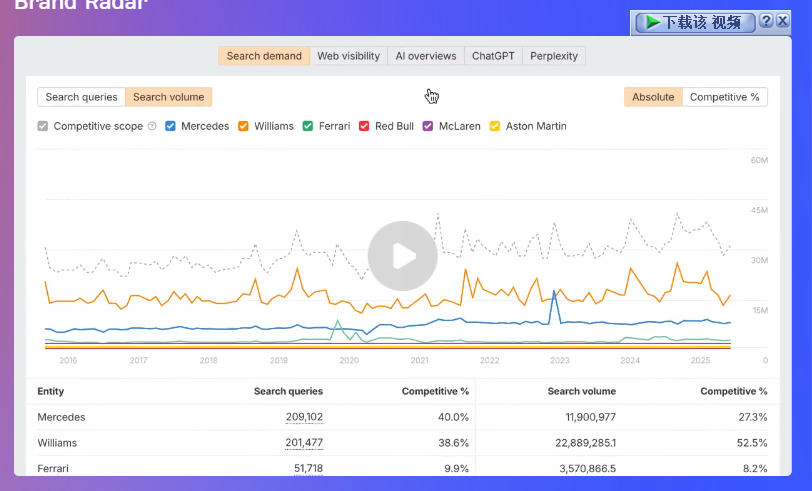
Task: Choose Search volume view
Action: (168, 97)
